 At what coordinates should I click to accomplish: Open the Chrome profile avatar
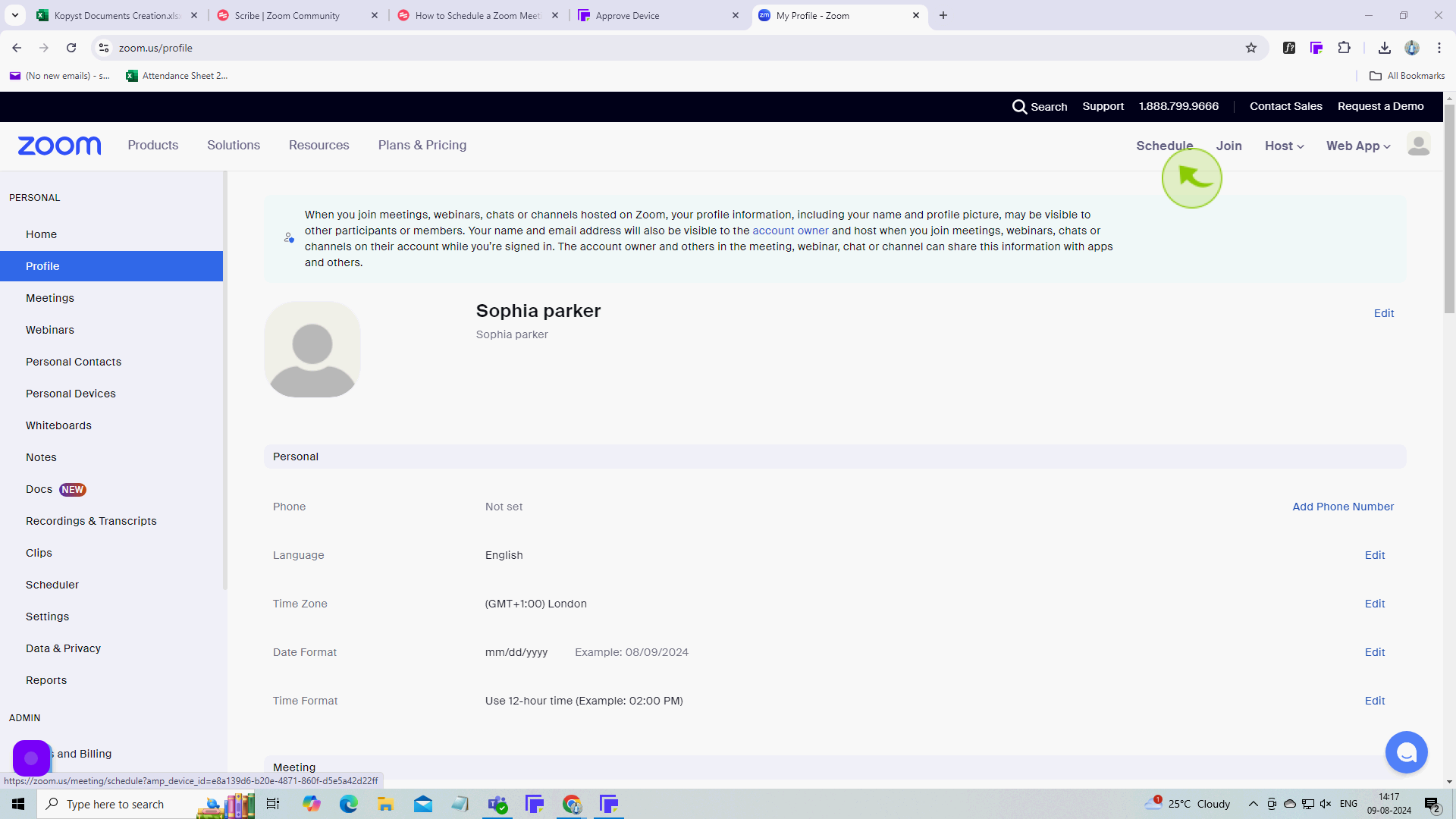[1411, 48]
